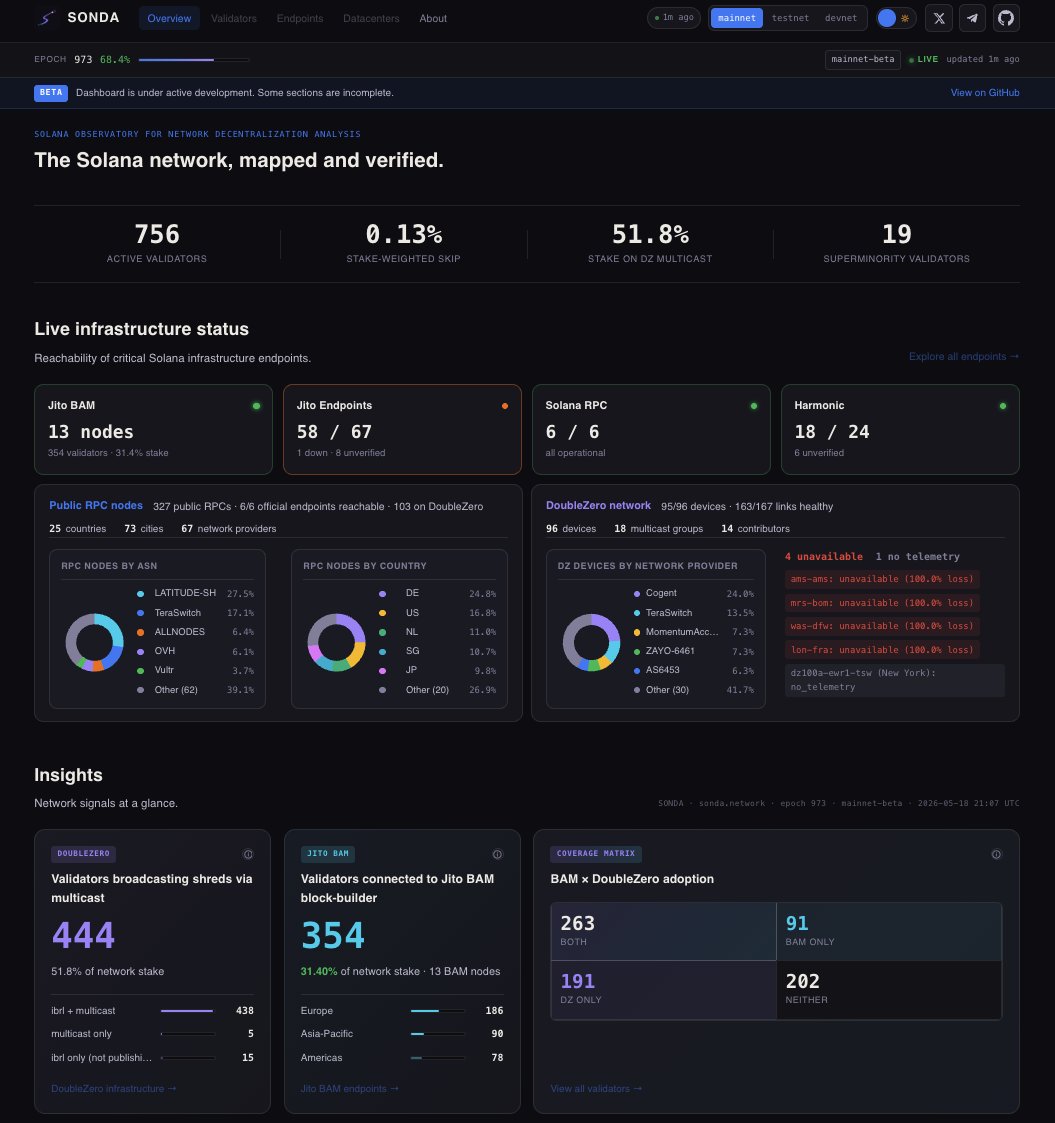Open the DoubleZero network link
The width and height of the screenshot is (1055, 1123).
598,505
